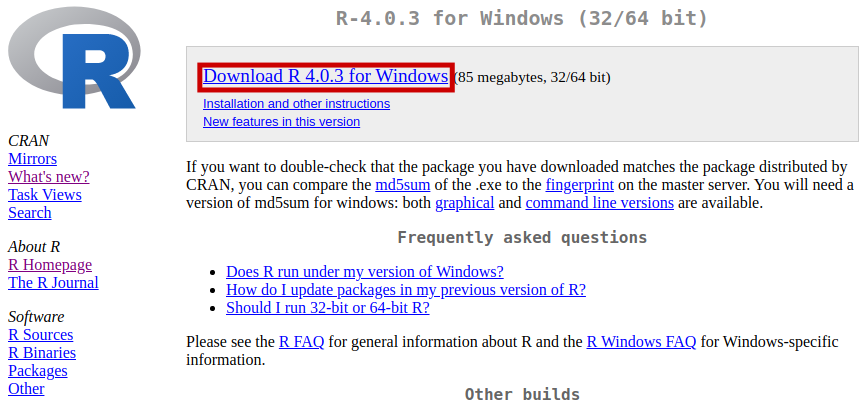Open Task Views in sidebar
This screenshot has height=411, width=863.
(45, 195)
